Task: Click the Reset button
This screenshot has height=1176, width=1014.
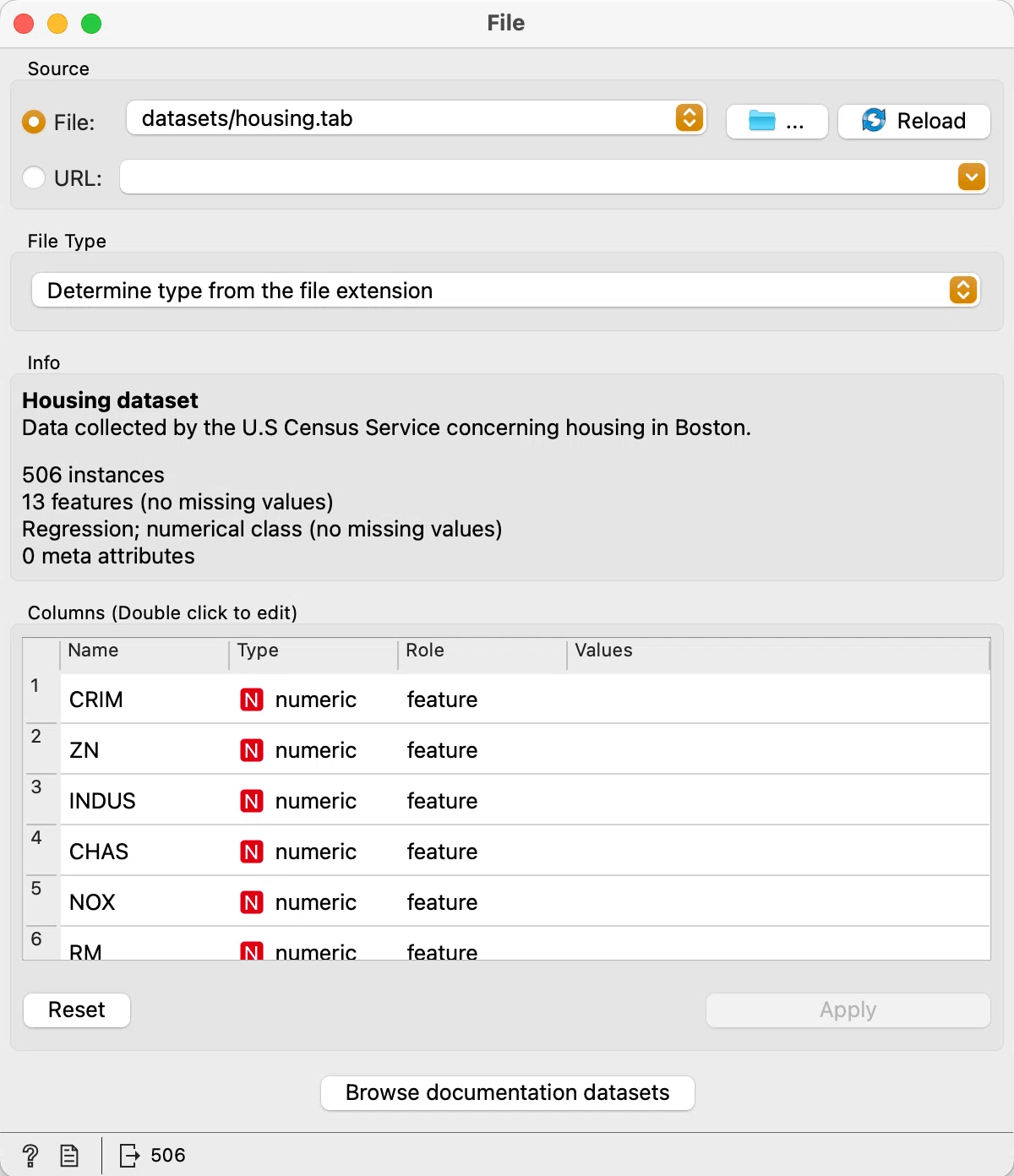Action: pyautogui.click(x=77, y=1010)
